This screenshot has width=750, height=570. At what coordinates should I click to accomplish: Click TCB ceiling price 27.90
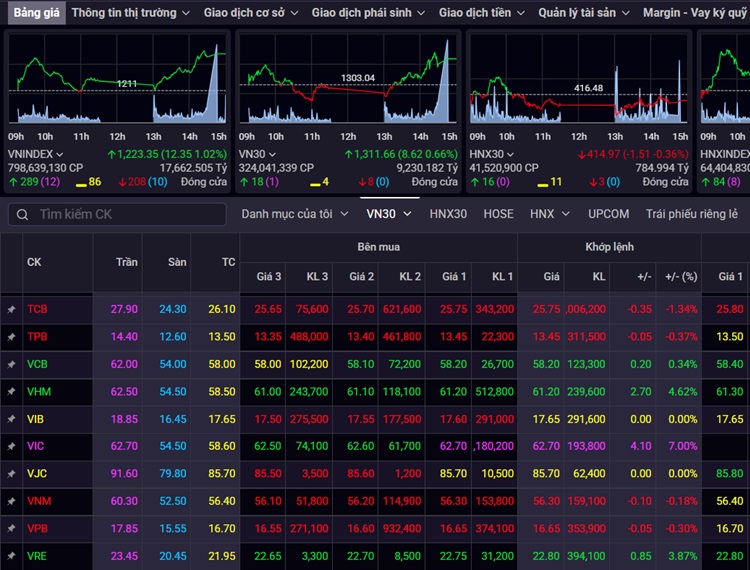(124, 309)
